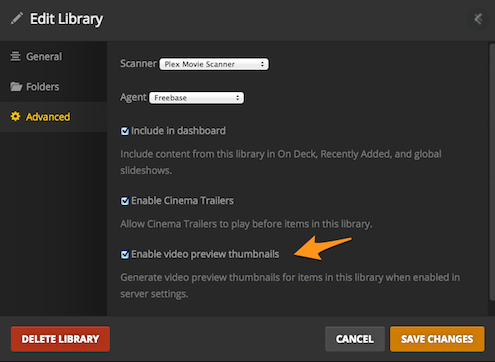Click the Advanced gear icon in the sidebar
The height and width of the screenshot is (362, 495).
(x=15, y=116)
